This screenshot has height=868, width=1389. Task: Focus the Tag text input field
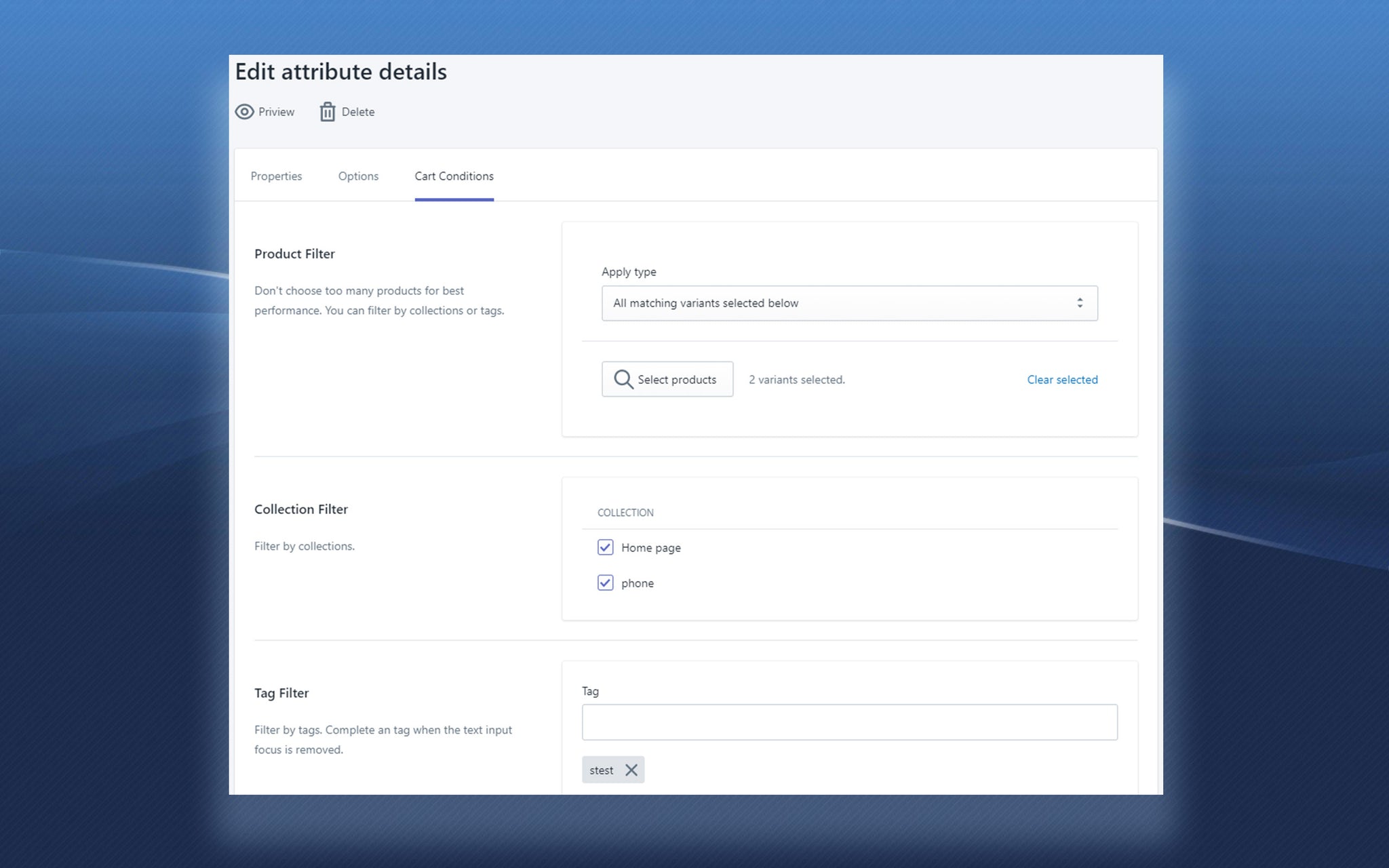pyautogui.click(x=848, y=722)
